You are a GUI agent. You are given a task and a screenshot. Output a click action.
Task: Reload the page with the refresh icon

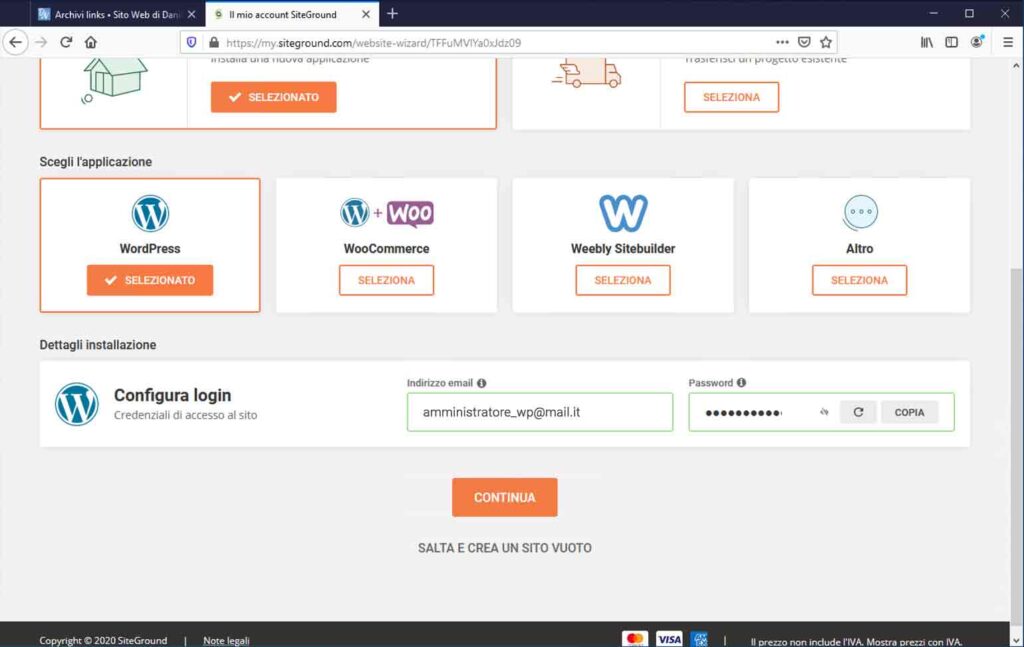tap(66, 42)
